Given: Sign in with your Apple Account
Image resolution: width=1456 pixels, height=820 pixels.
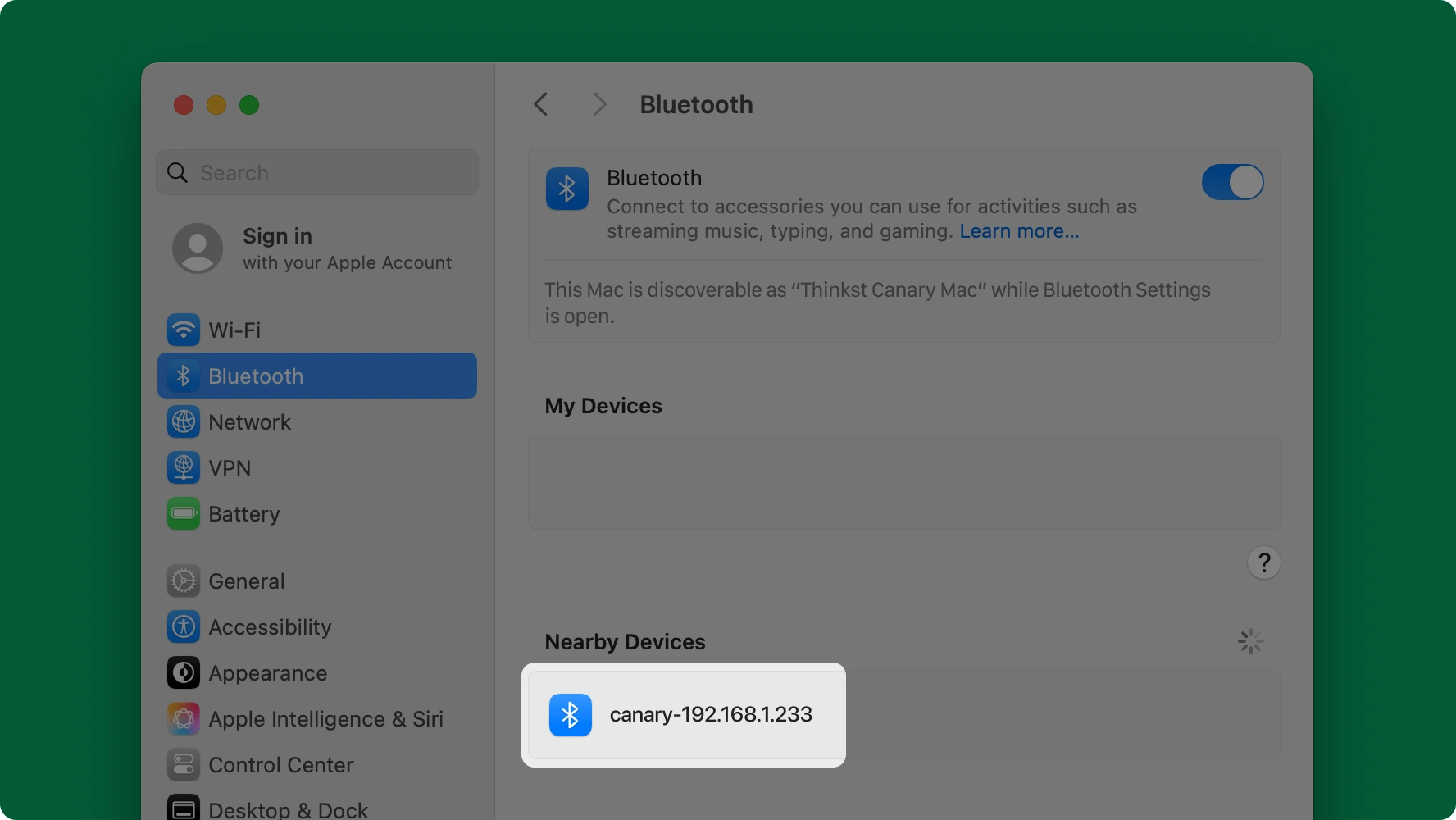Looking at the screenshot, I should coord(316,248).
